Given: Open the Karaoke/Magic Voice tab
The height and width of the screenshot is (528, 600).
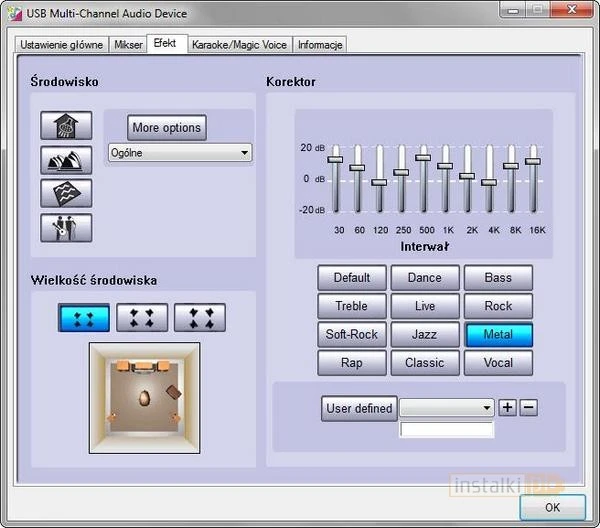Looking at the screenshot, I should (x=239, y=45).
